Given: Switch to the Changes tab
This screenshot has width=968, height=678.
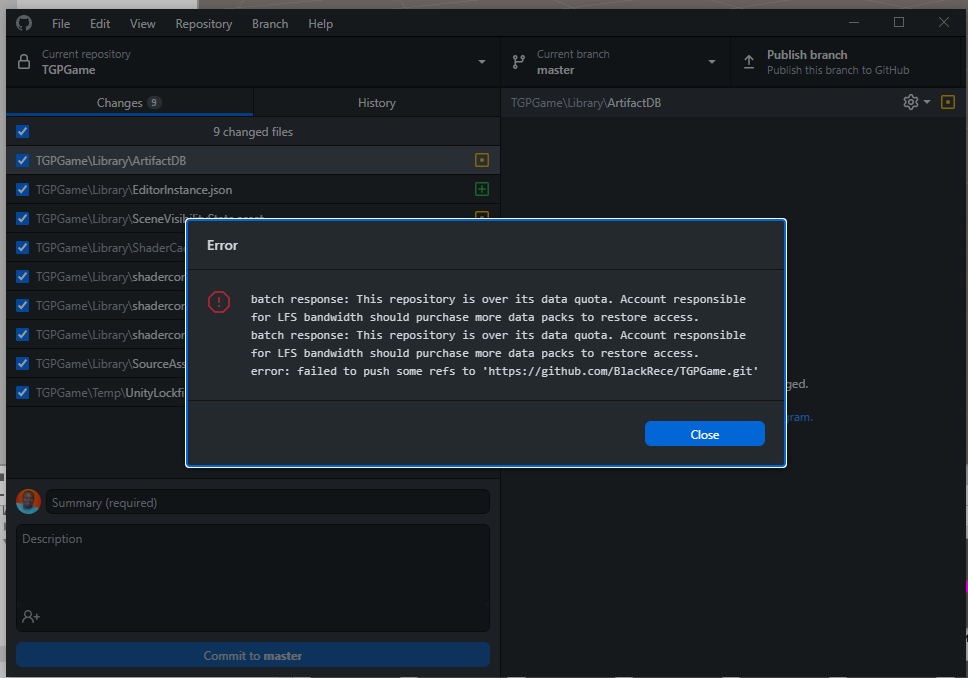Looking at the screenshot, I should point(130,103).
